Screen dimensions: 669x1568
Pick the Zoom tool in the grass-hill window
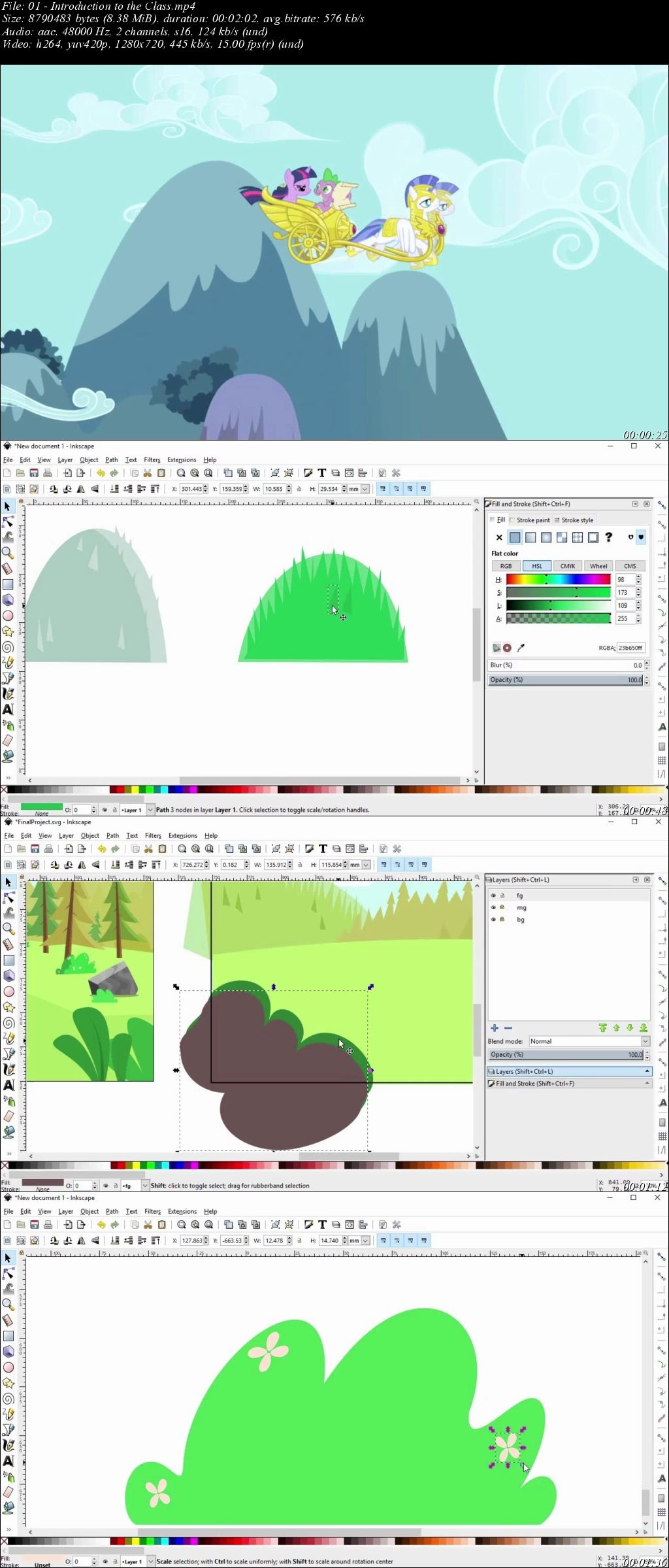pos(8,553)
